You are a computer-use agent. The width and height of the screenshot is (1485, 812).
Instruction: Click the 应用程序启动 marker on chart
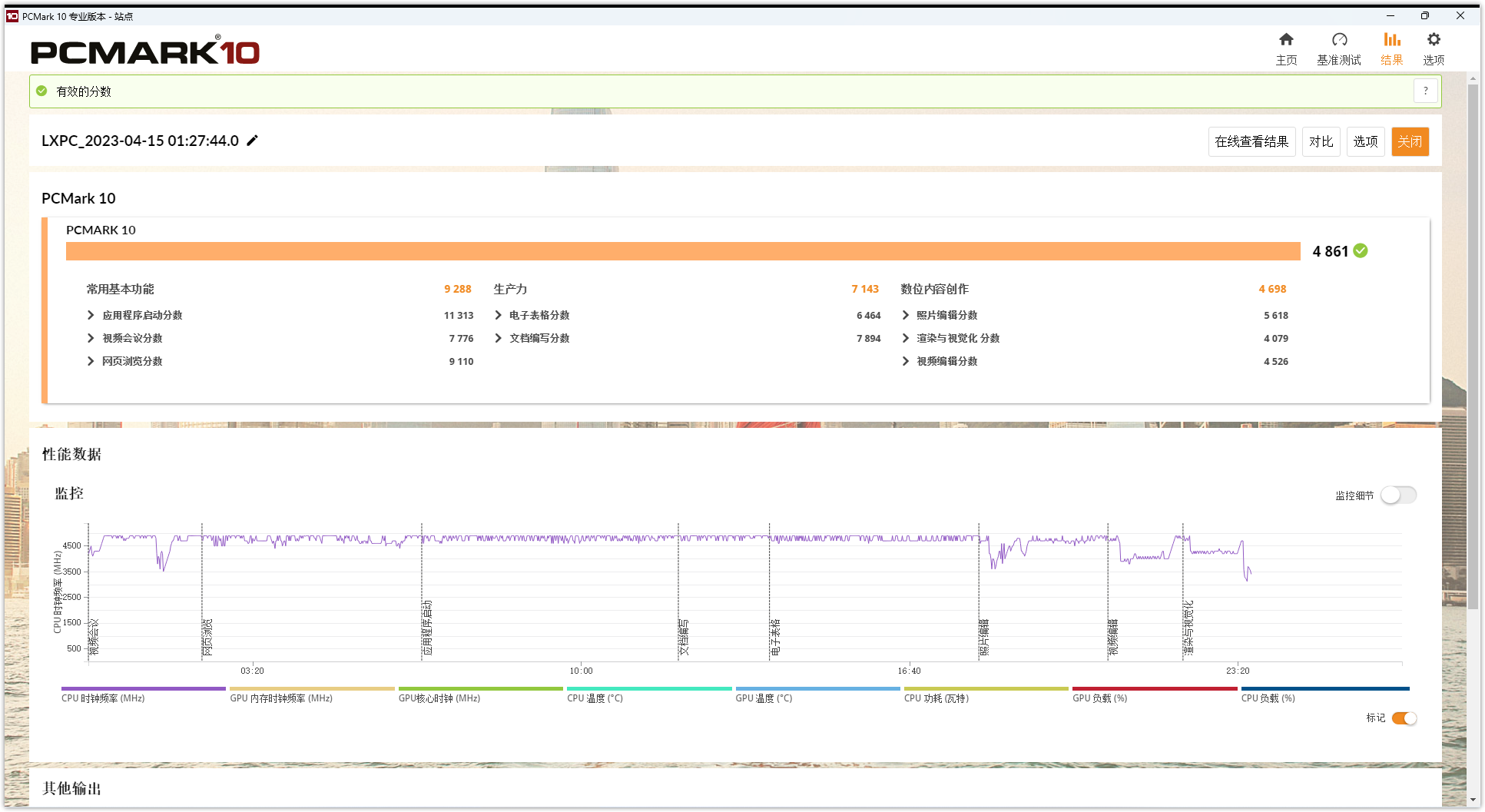click(427, 628)
